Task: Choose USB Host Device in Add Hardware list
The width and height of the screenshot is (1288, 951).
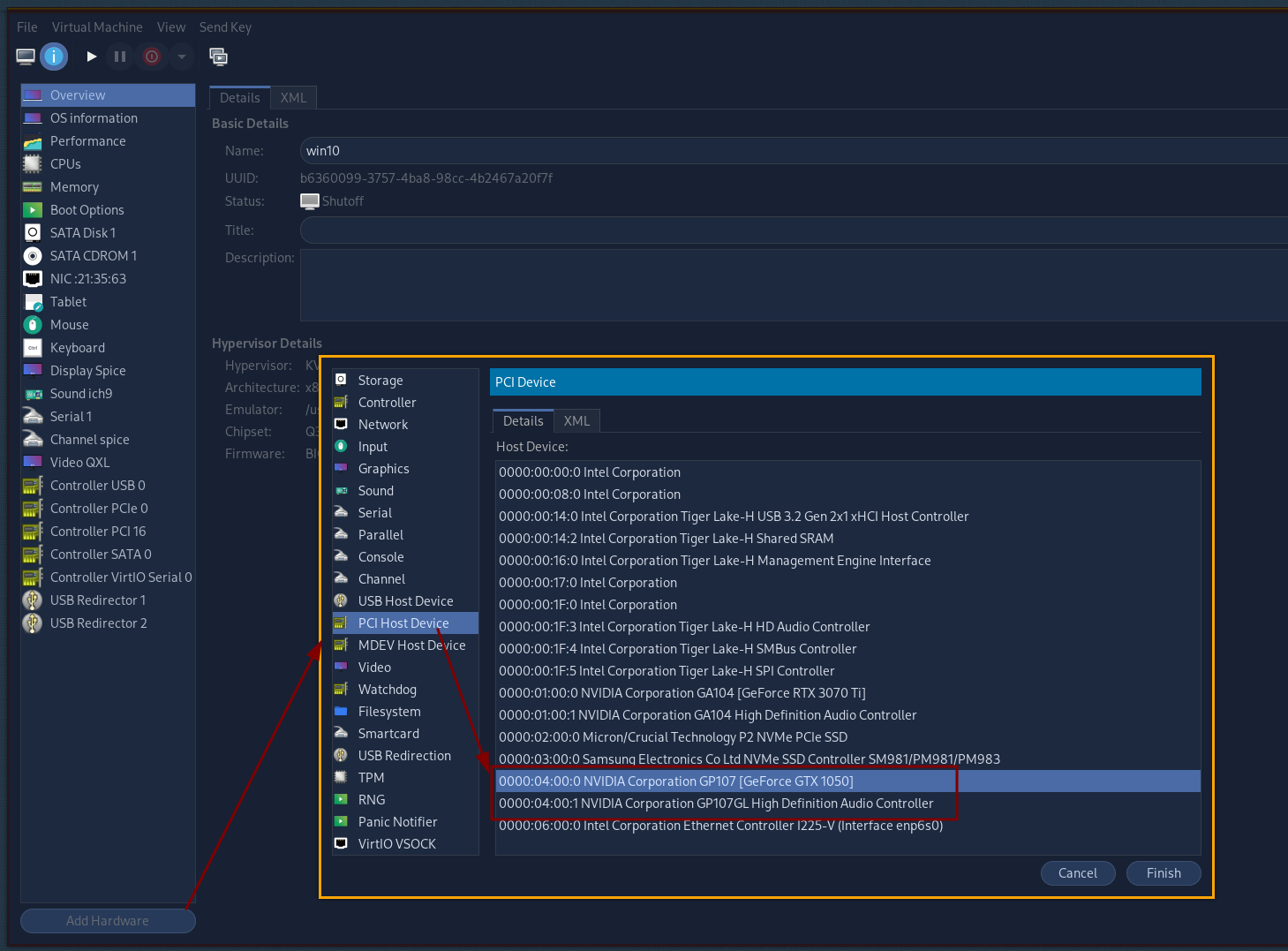Action: click(405, 601)
